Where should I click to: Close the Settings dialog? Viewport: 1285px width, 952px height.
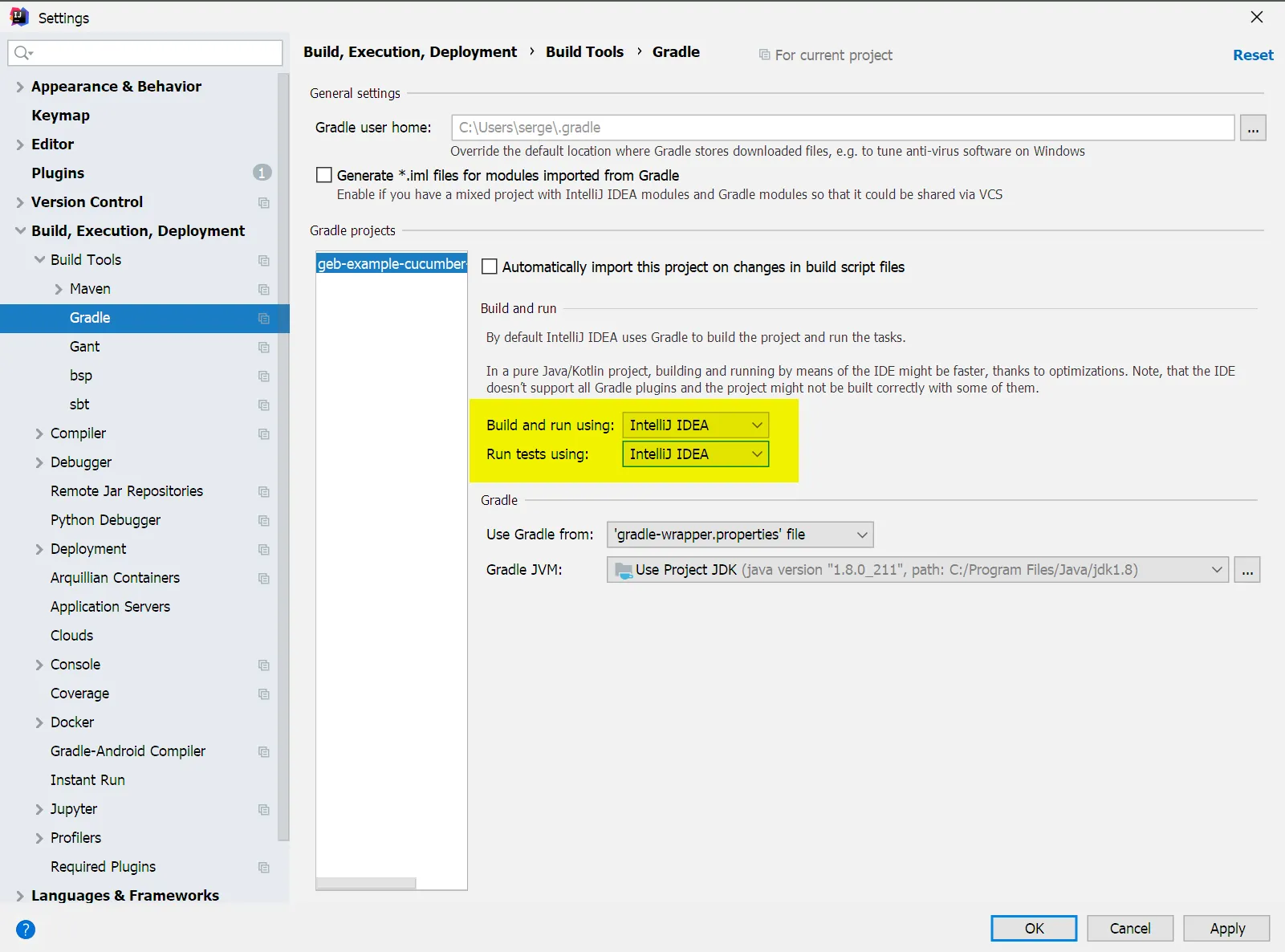click(x=1257, y=17)
